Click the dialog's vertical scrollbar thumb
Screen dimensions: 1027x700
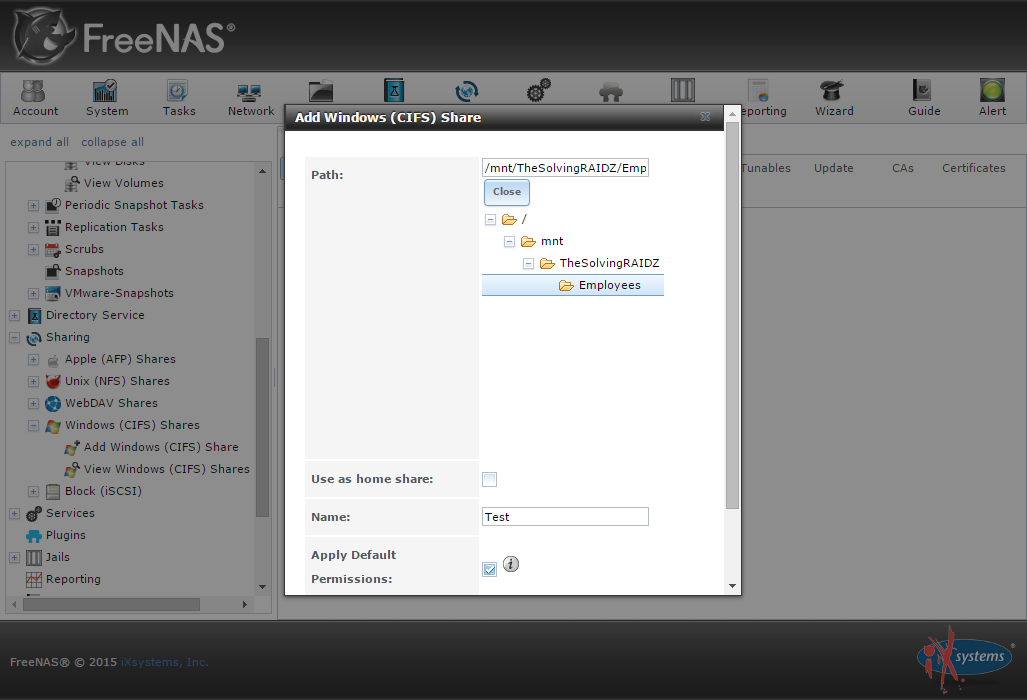pos(732,315)
